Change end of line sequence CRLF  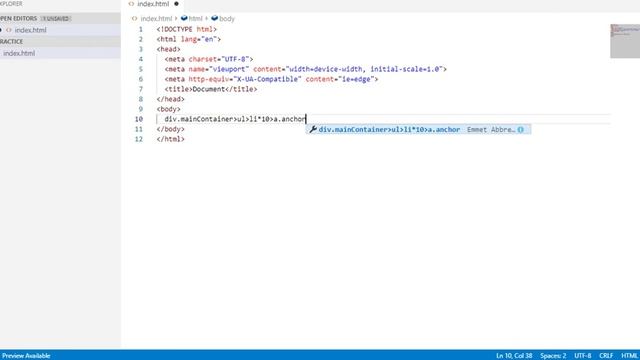(x=606, y=356)
